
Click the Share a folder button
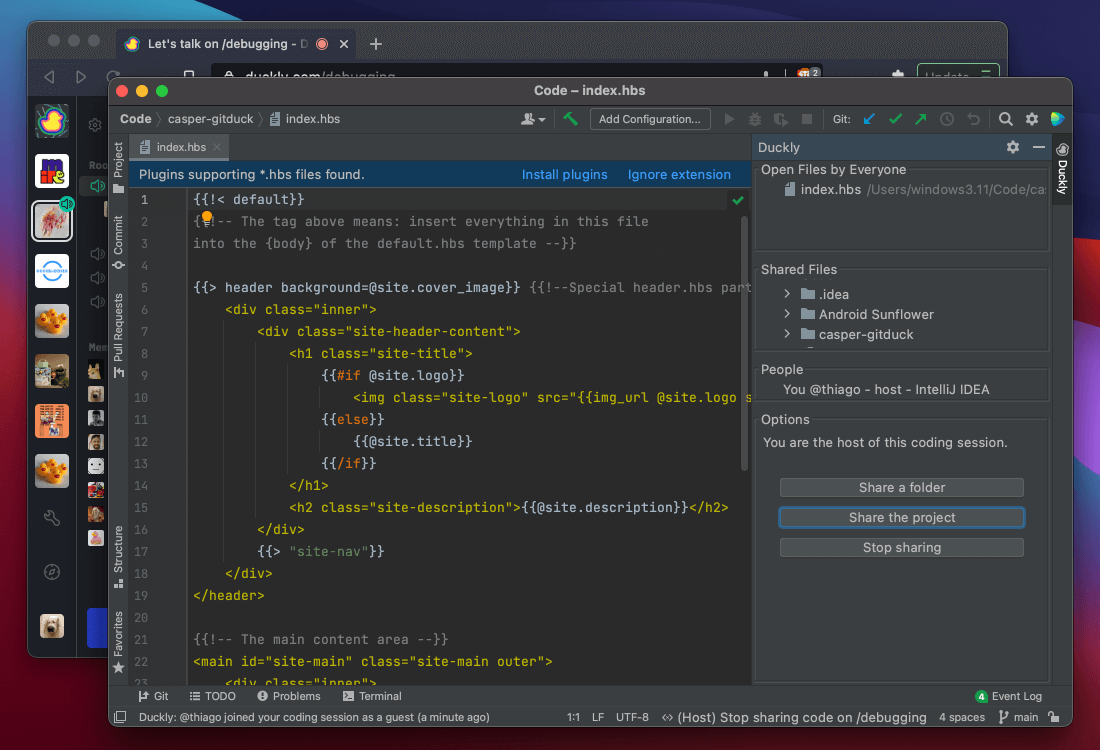tap(901, 487)
